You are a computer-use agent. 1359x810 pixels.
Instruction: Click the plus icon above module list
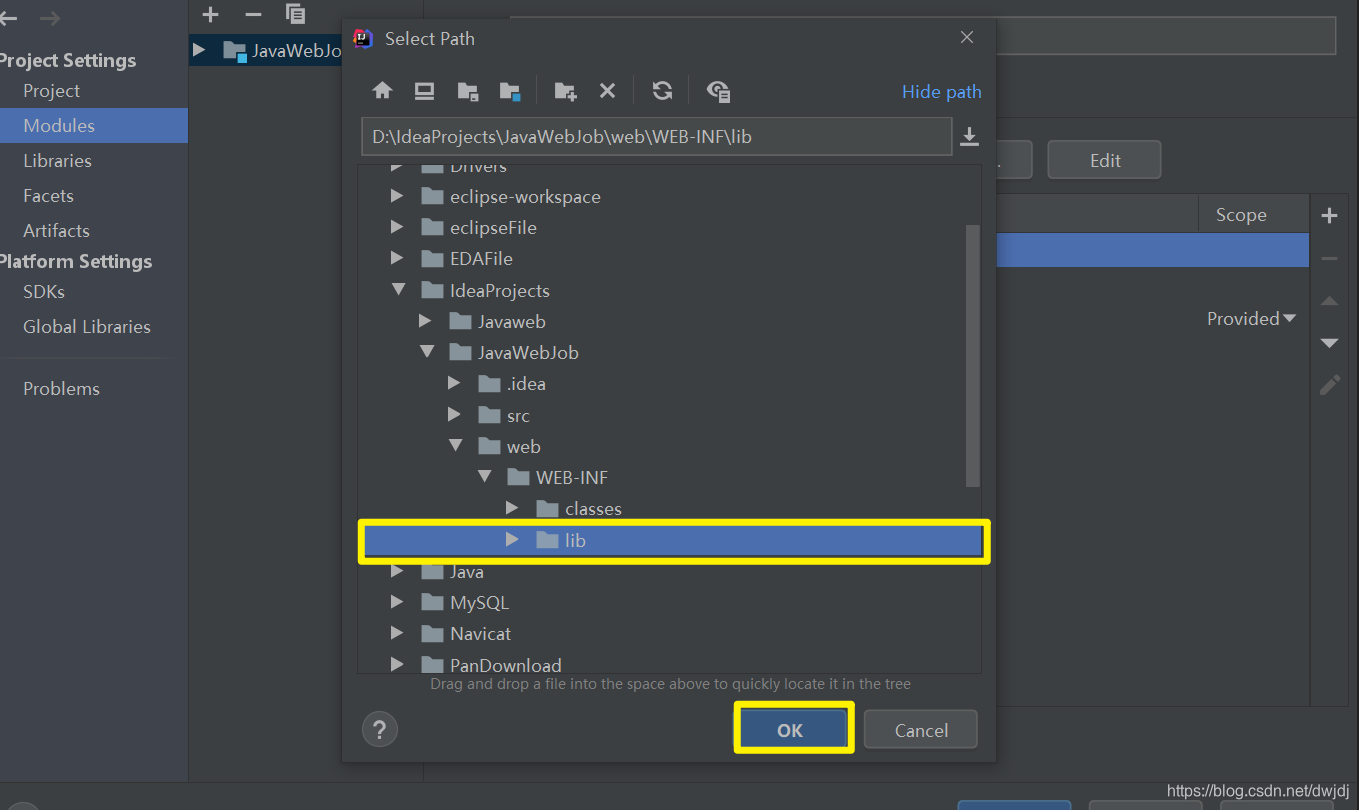click(x=210, y=14)
